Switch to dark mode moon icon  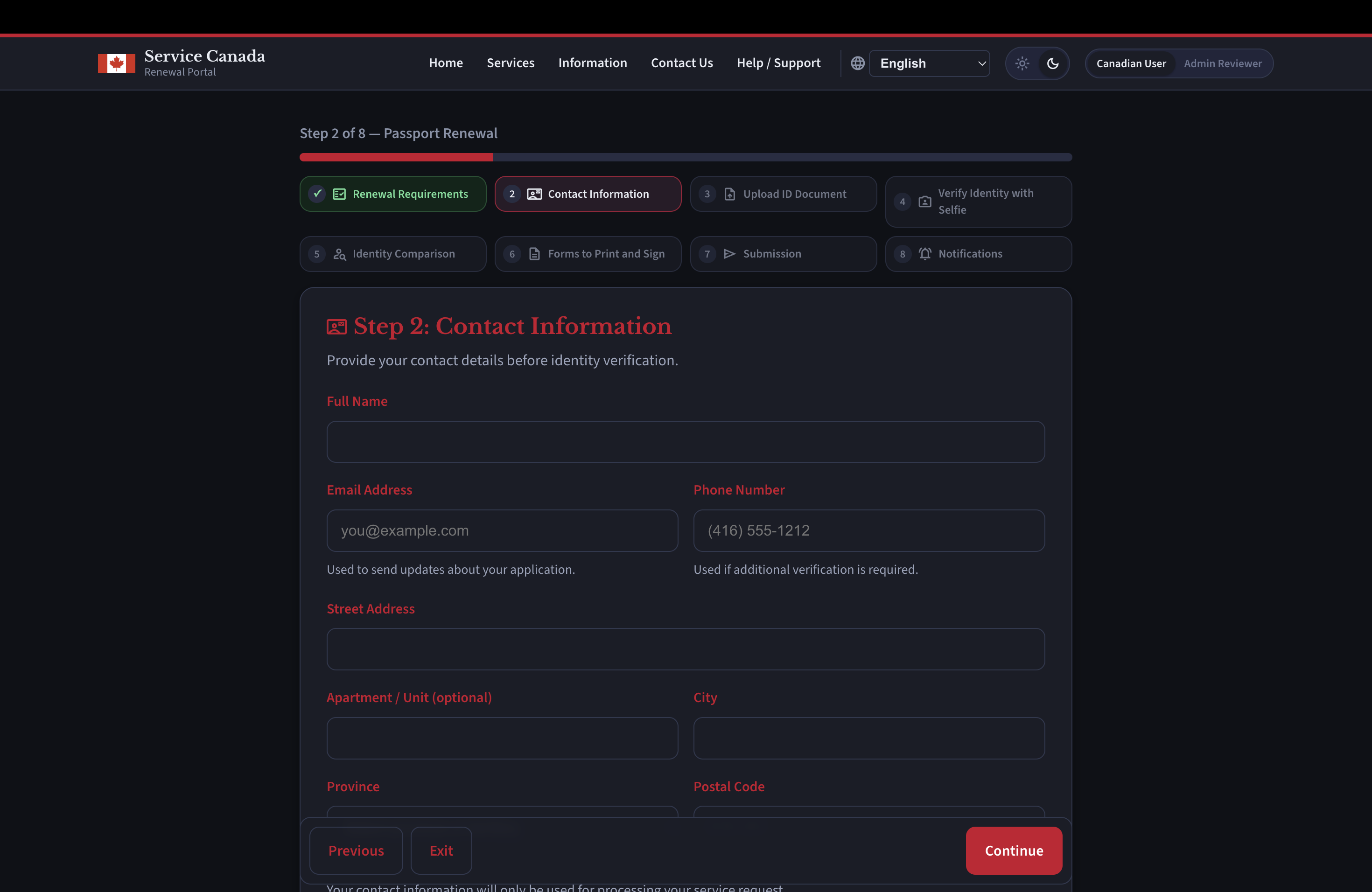click(1053, 63)
